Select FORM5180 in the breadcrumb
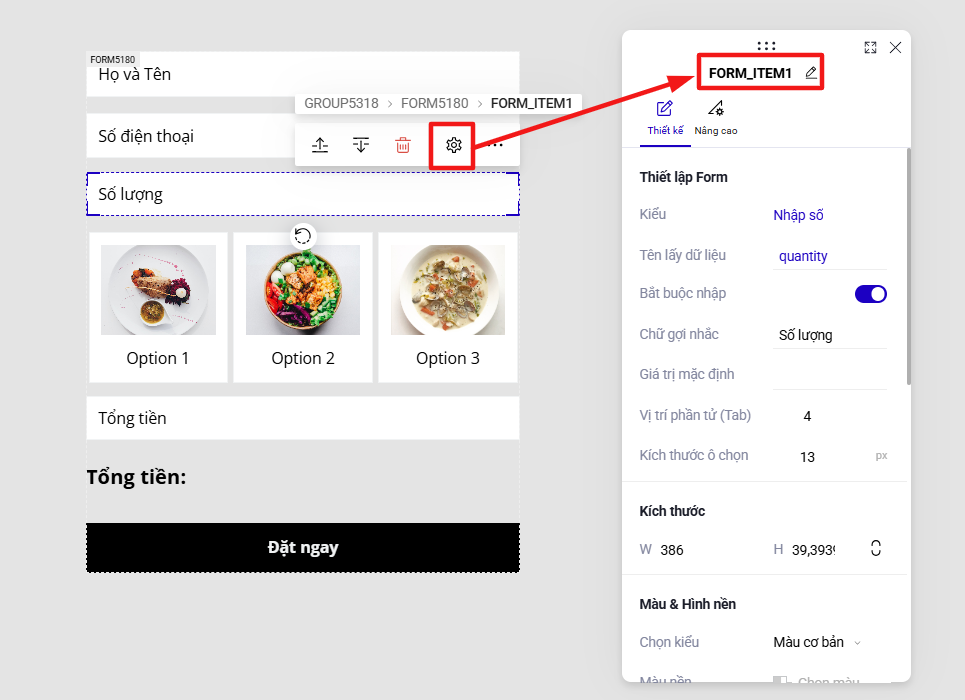Viewport: 965px width, 700px height. 434,103
